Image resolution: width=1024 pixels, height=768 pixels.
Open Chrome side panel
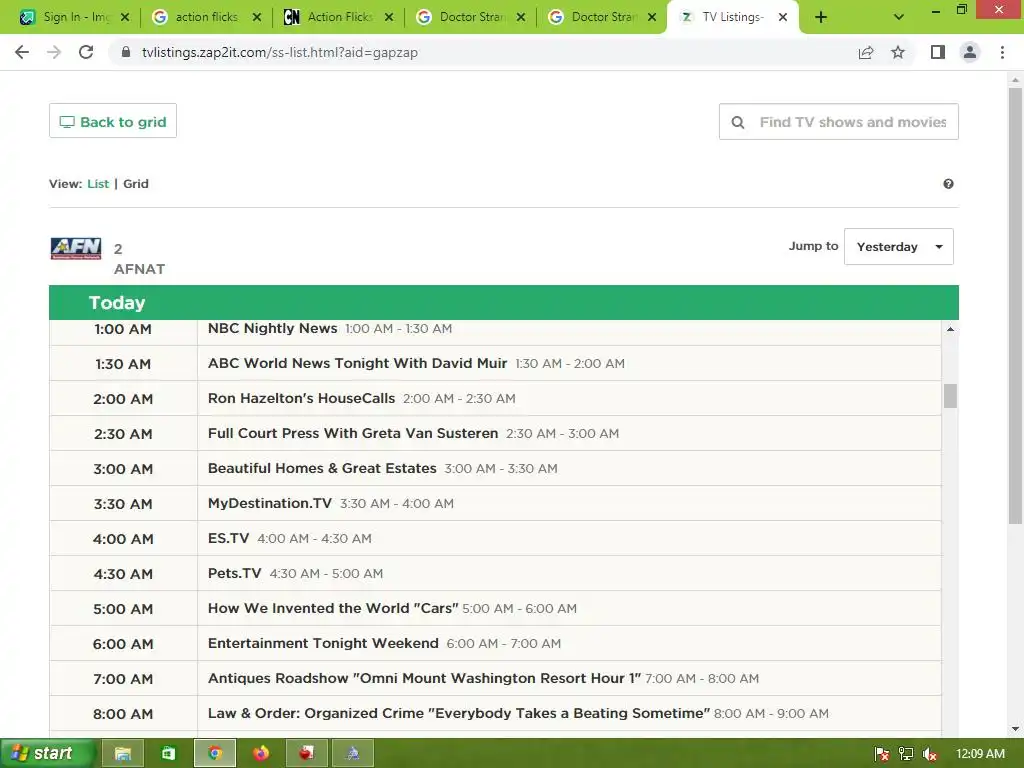point(938,52)
